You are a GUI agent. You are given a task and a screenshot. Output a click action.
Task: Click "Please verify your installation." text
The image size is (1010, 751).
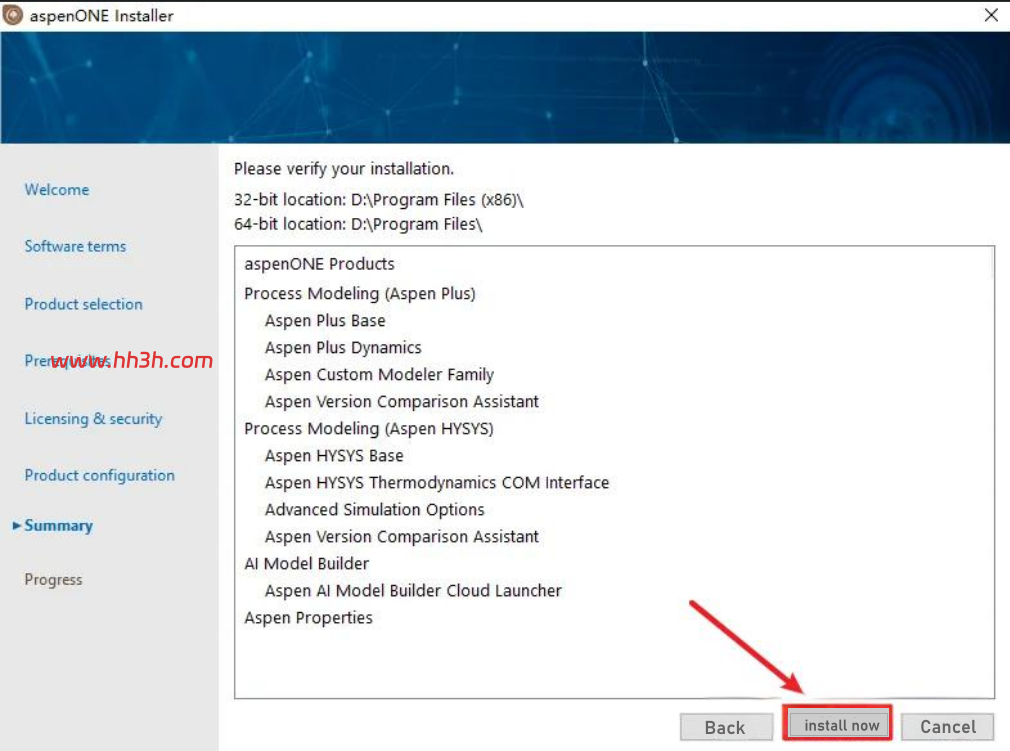[x=344, y=169]
